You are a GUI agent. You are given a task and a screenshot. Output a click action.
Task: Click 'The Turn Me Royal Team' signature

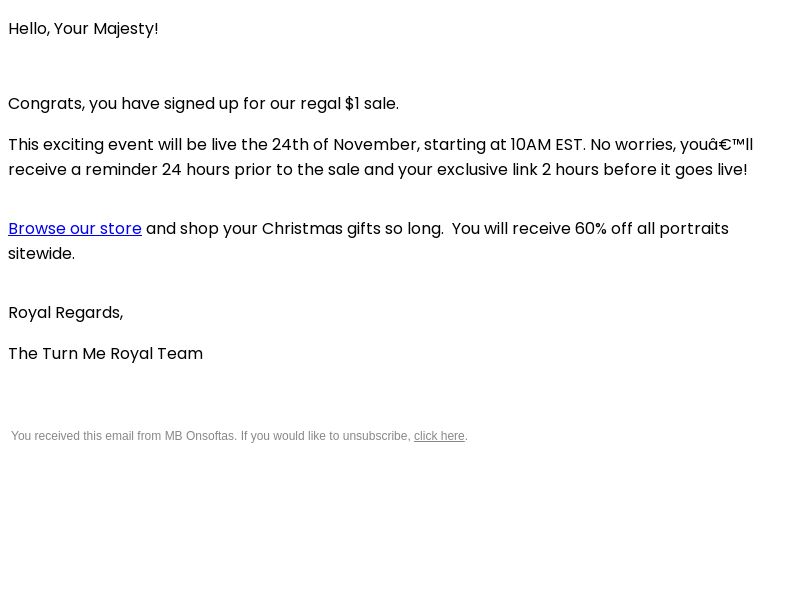(106, 354)
